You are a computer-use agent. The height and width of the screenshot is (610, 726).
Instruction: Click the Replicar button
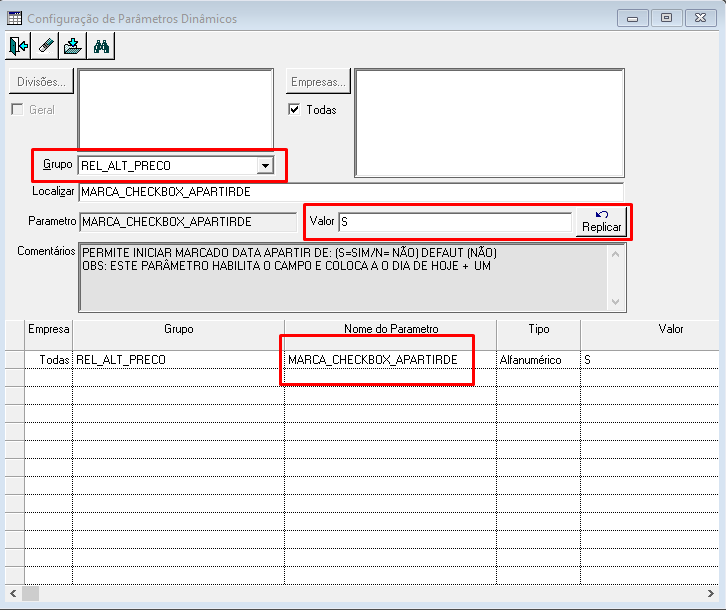tap(601, 222)
